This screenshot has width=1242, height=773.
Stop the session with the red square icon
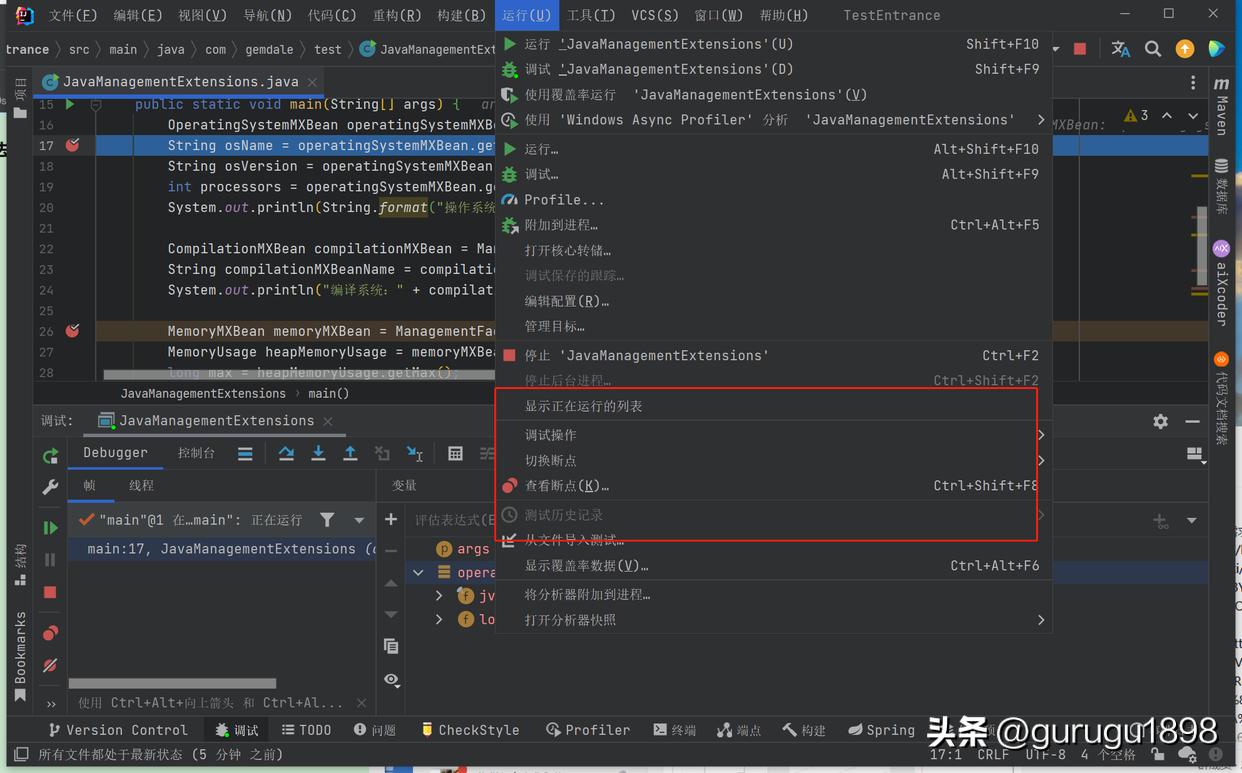click(50, 591)
